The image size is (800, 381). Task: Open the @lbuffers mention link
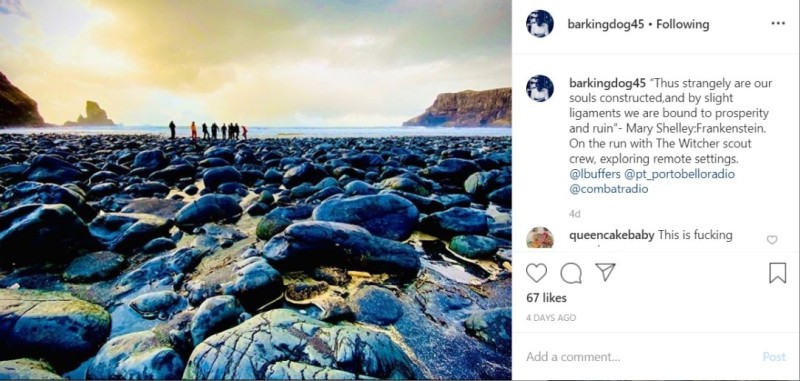coord(592,174)
